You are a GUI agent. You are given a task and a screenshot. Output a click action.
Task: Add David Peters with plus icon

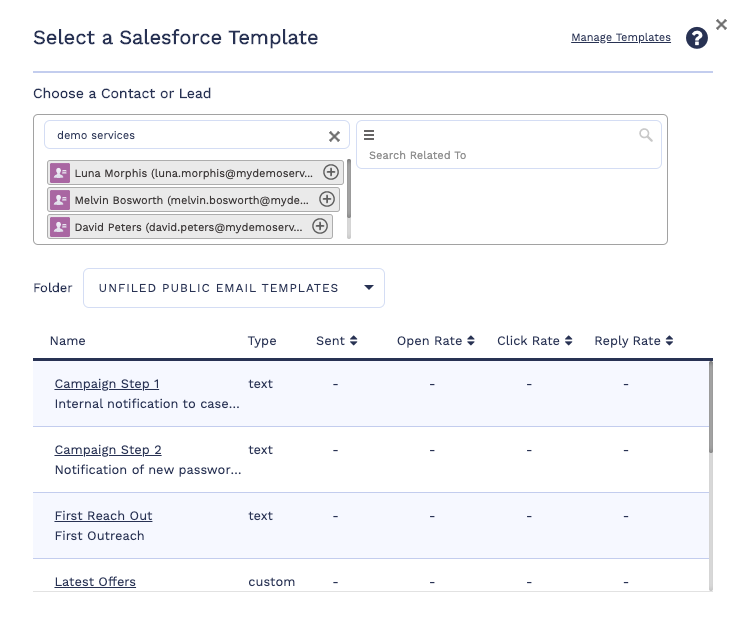click(320, 226)
